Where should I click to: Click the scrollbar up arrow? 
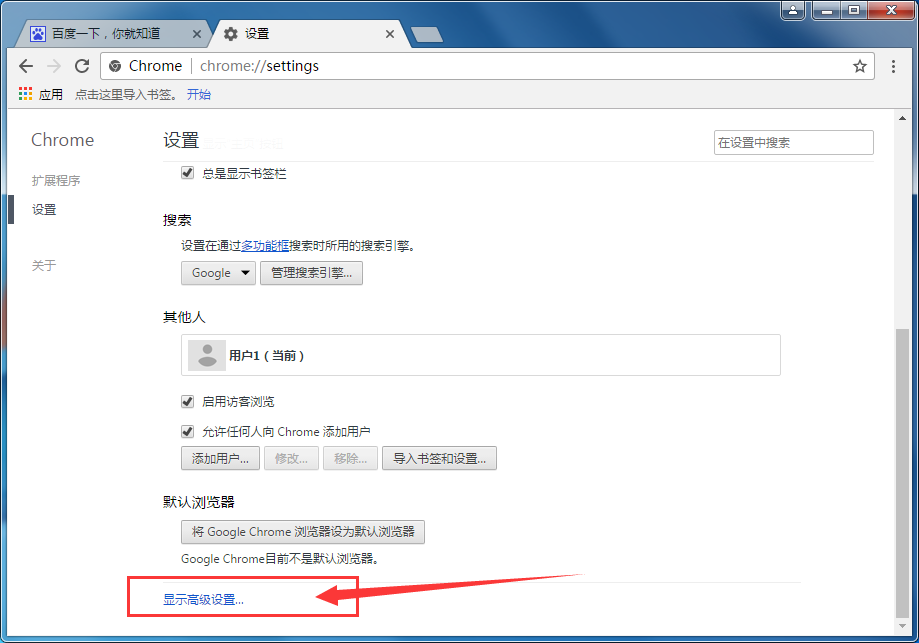pyautogui.click(x=903, y=118)
